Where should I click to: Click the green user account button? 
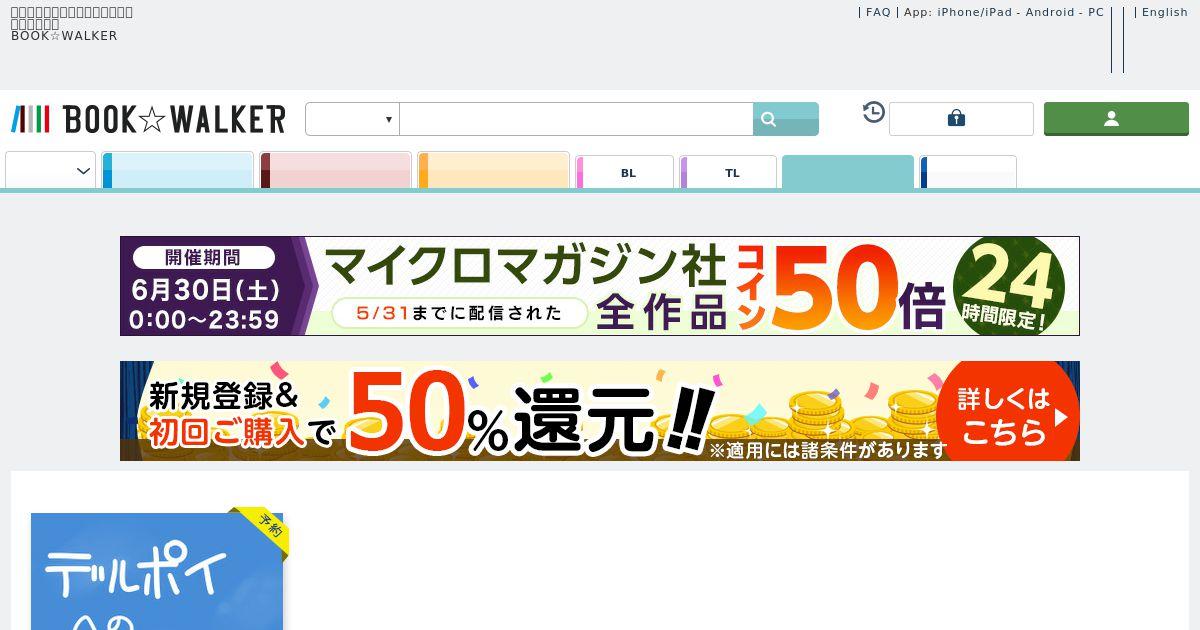(x=1116, y=119)
